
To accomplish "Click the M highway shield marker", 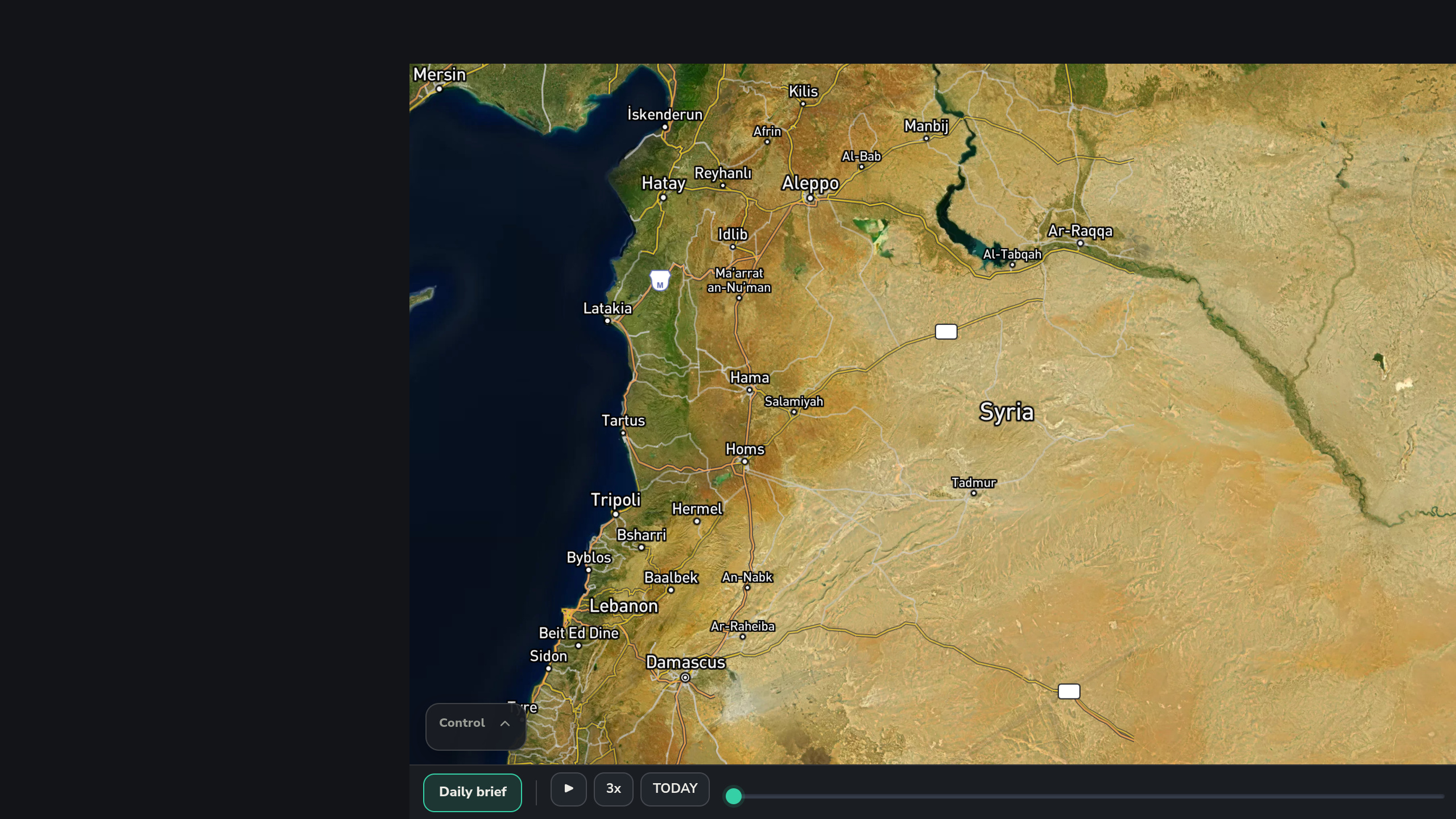I will point(660,281).
